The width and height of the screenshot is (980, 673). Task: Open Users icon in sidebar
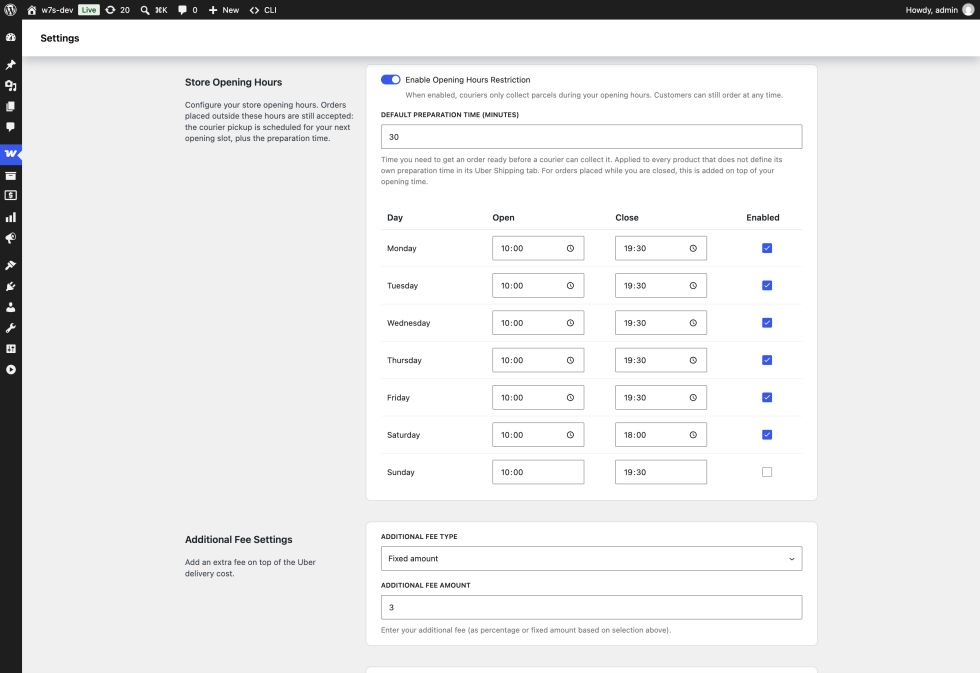click(11, 307)
